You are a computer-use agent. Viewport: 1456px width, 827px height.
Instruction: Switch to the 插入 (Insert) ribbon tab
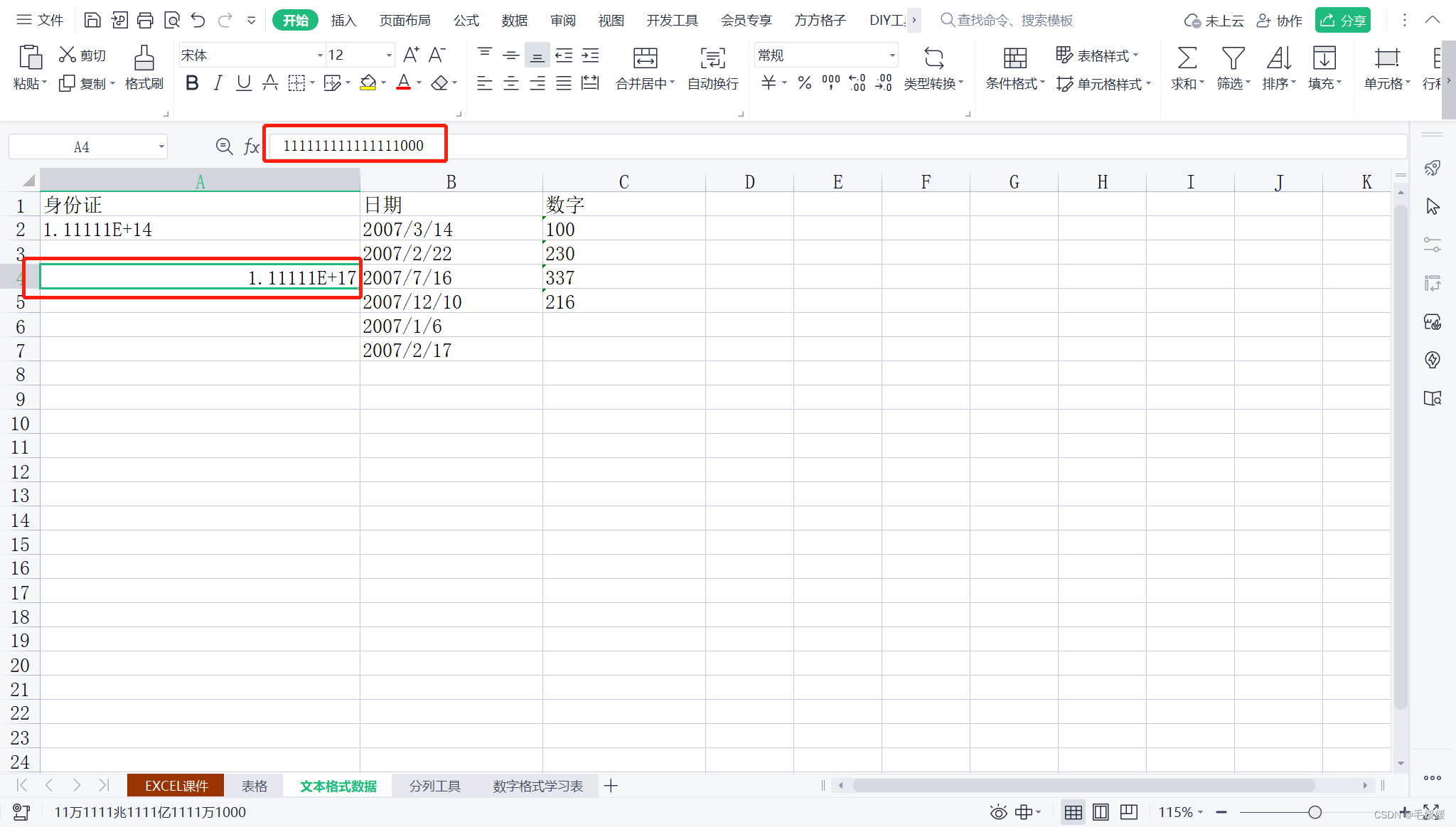pyautogui.click(x=343, y=20)
